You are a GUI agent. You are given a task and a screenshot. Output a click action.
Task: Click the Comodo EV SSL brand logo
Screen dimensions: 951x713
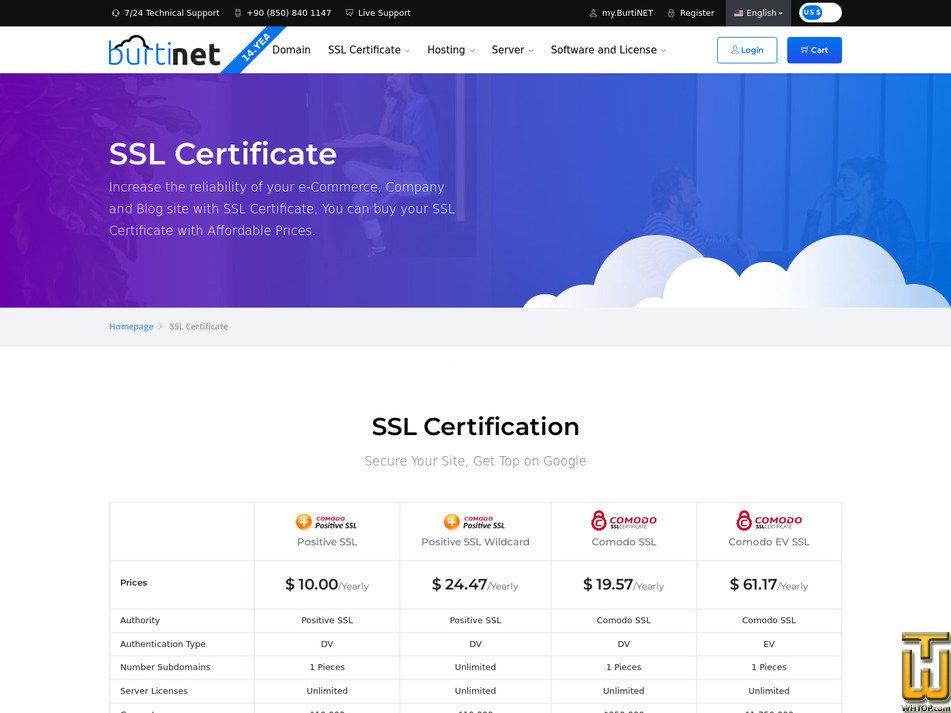click(768, 519)
